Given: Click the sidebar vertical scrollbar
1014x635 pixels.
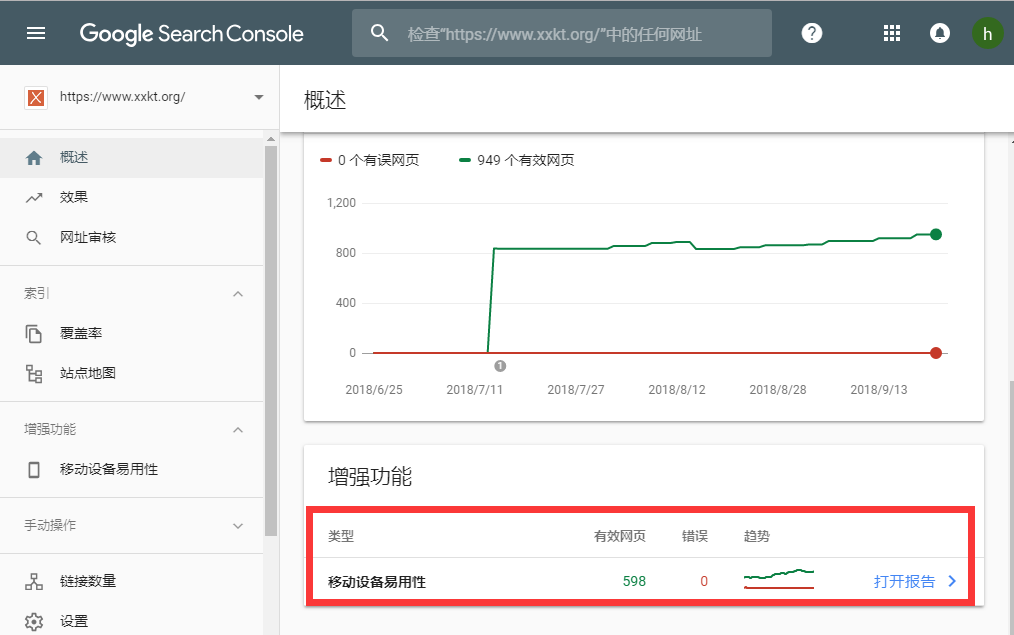Looking at the screenshot, I should pos(271,341).
